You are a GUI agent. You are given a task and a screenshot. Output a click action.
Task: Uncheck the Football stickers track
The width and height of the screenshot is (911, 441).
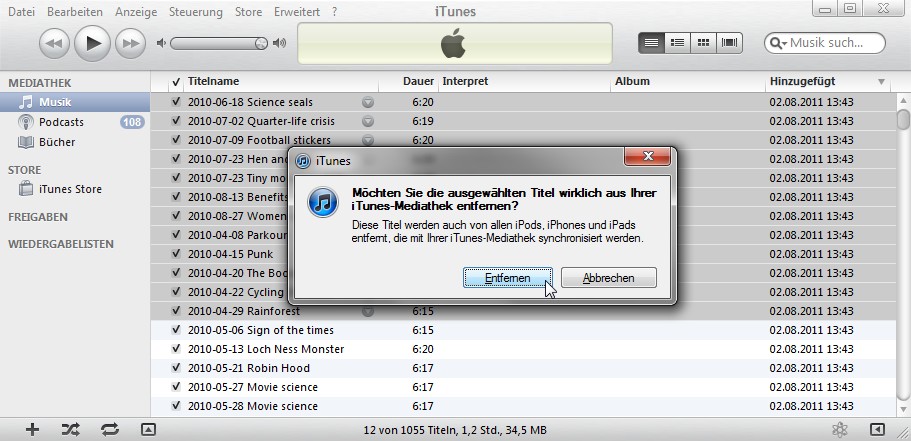[176, 140]
